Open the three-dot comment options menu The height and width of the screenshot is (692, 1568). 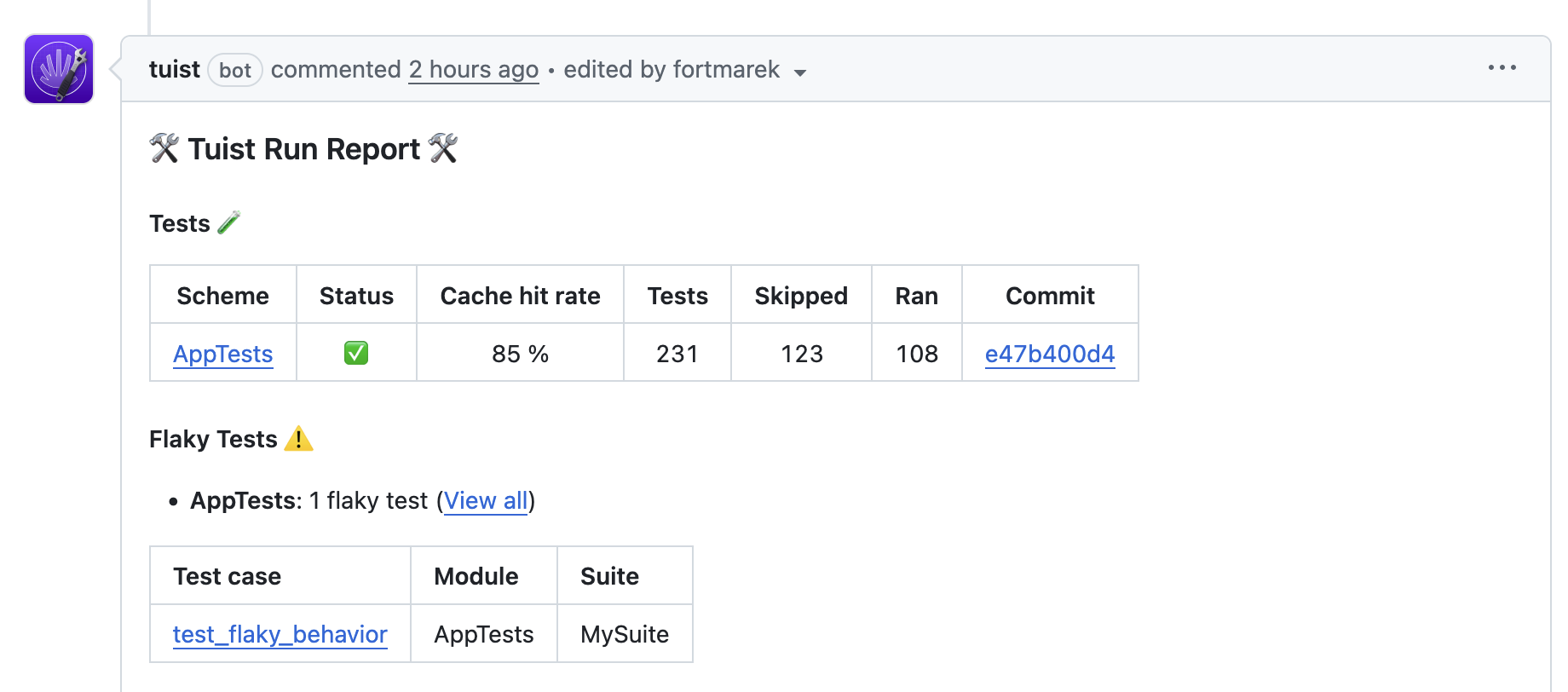[x=1502, y=68]
